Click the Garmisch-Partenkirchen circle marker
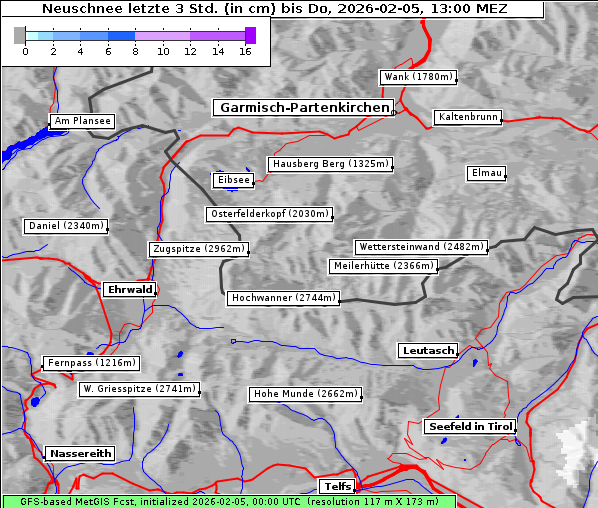The width and height of the screenshot is (598, 508). (x=394, y=113)
